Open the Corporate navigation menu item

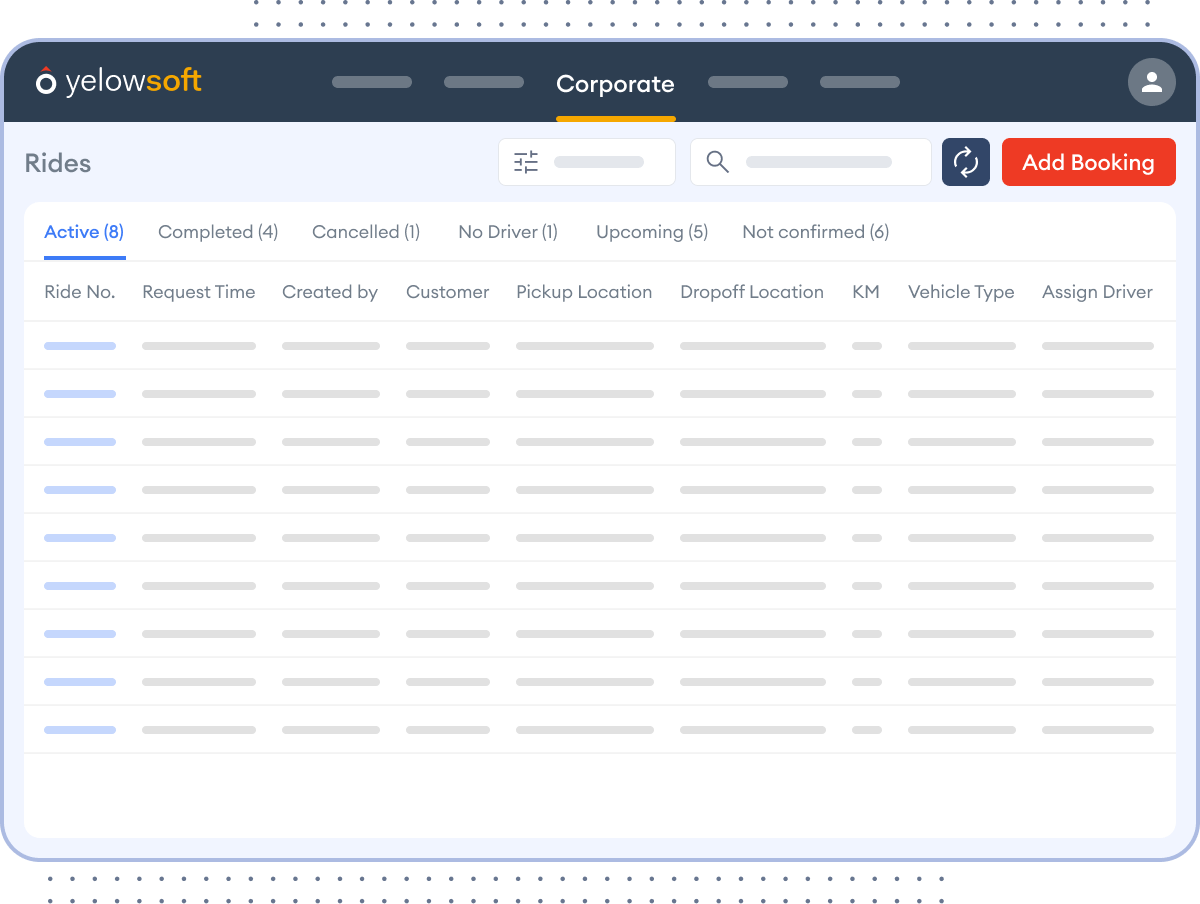click(615, 84)
